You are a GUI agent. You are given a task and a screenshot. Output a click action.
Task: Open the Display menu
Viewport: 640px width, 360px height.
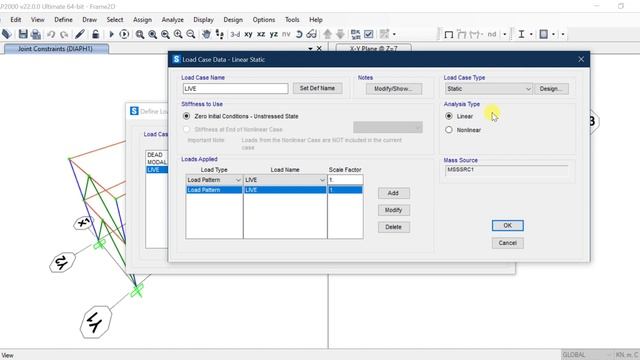[x=203, y=20]
